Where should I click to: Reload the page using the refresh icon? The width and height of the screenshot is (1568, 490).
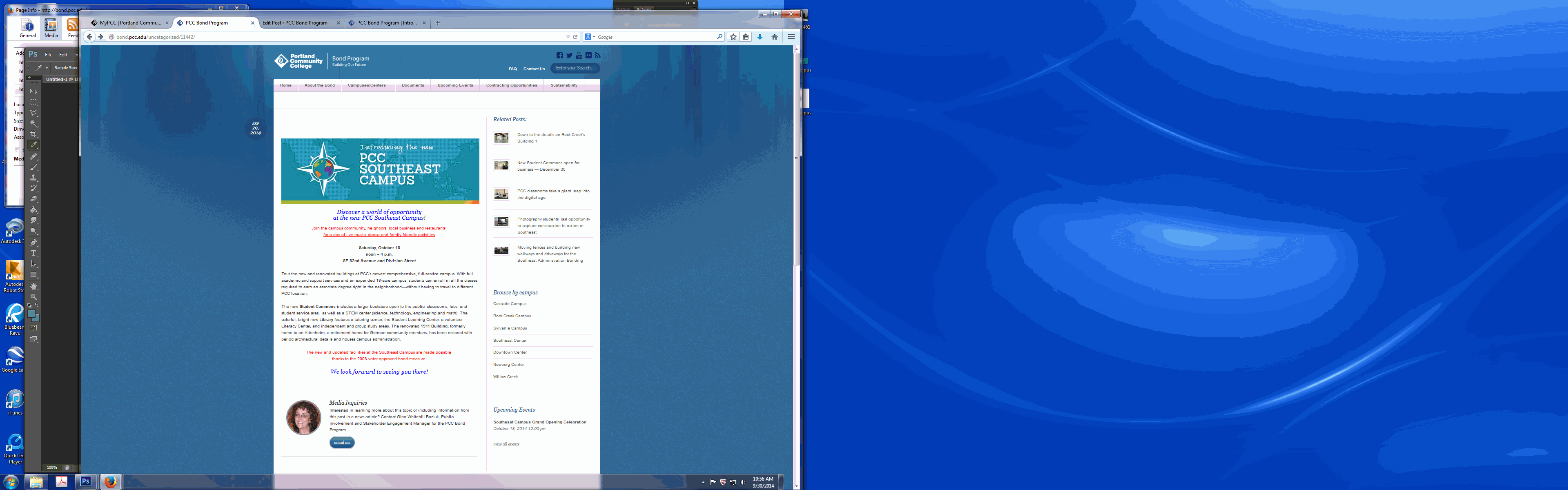pos(575,36)
